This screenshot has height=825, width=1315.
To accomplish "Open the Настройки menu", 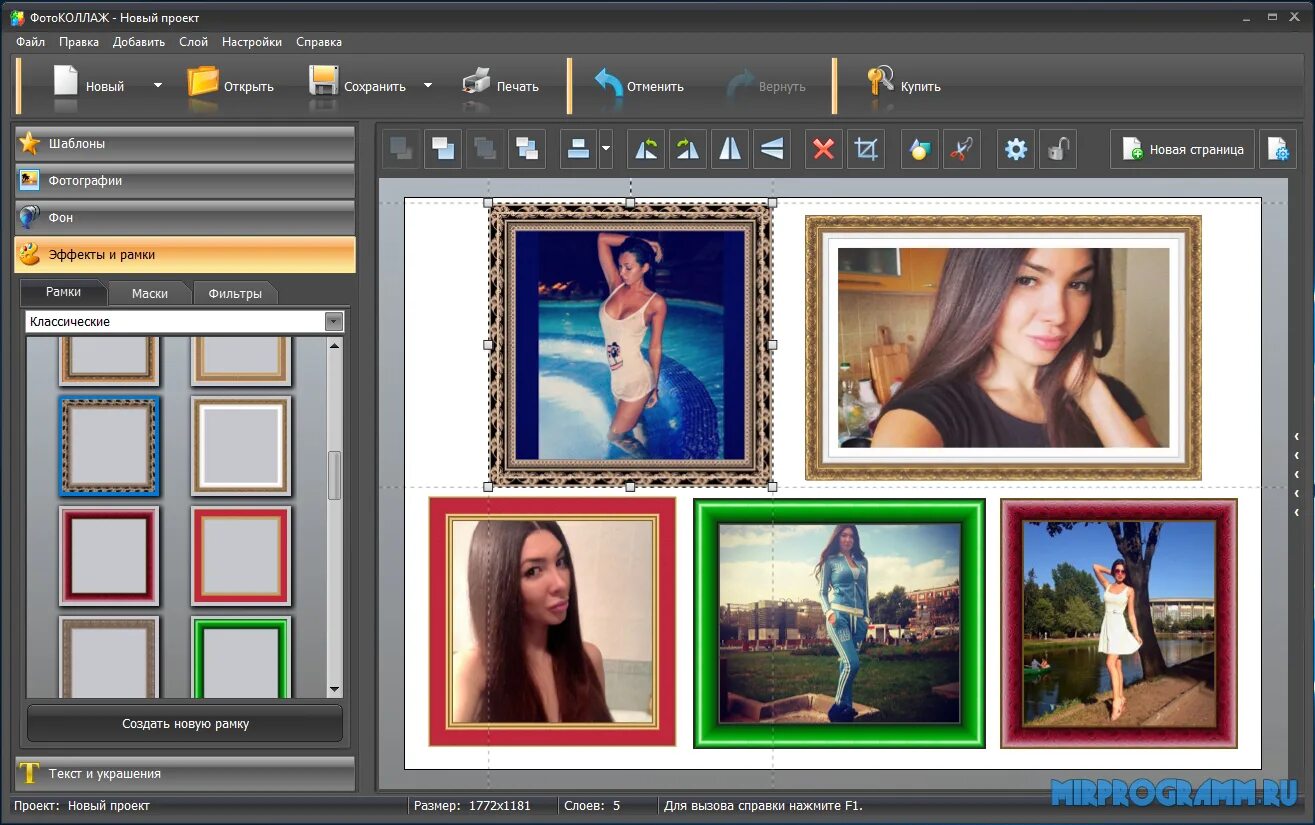I will (x=252, y=42).
